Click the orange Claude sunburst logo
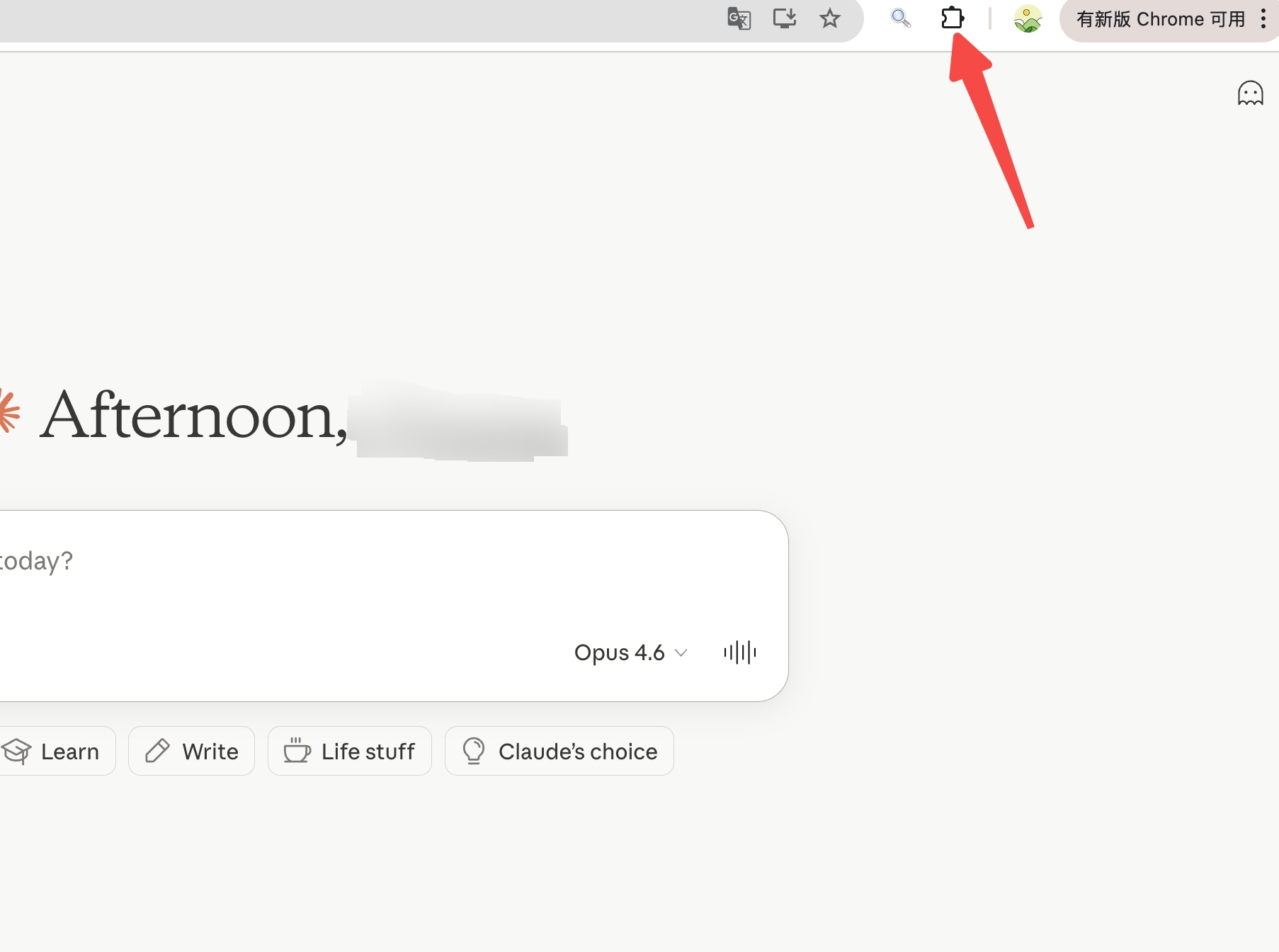The image size is (1279, 952). coord(8,412)
